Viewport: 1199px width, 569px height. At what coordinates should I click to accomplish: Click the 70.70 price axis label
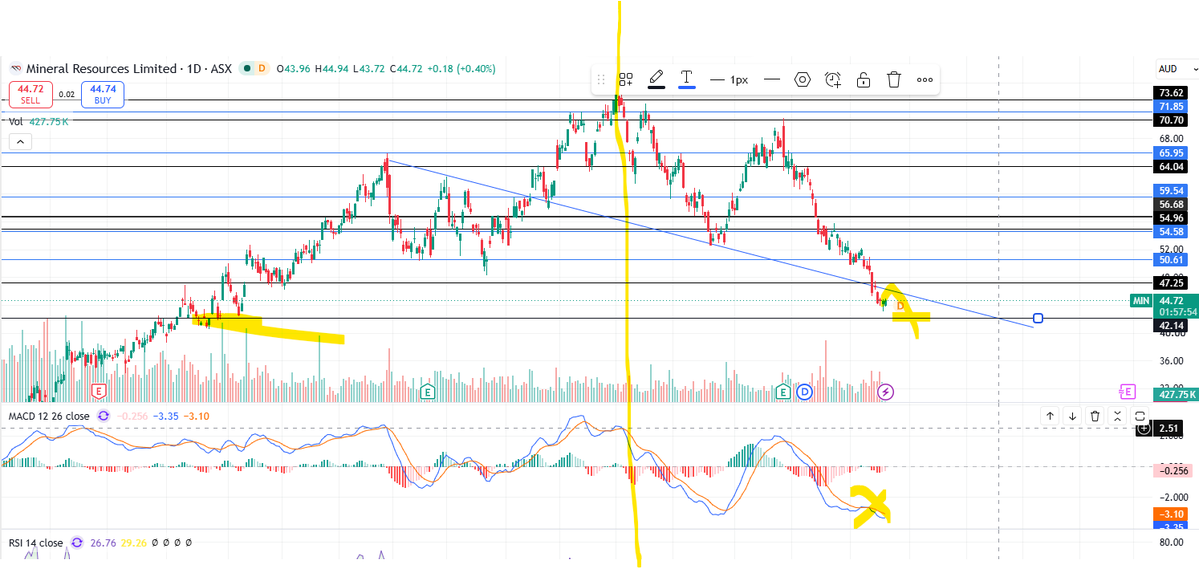1170,120
